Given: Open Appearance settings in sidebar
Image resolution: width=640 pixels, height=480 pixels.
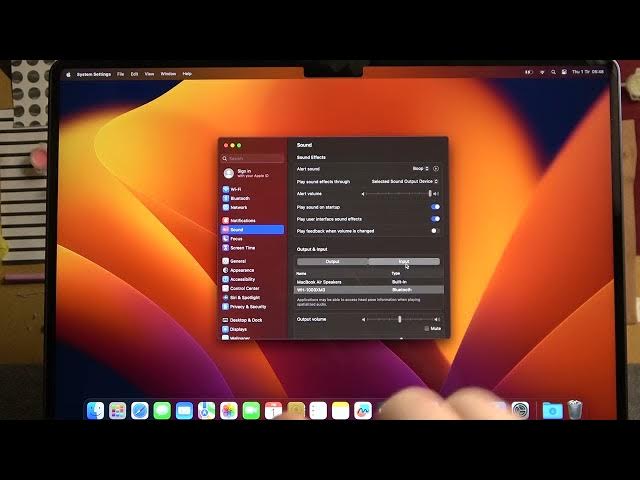Looking at the screenshot, I should coord(238,270).
